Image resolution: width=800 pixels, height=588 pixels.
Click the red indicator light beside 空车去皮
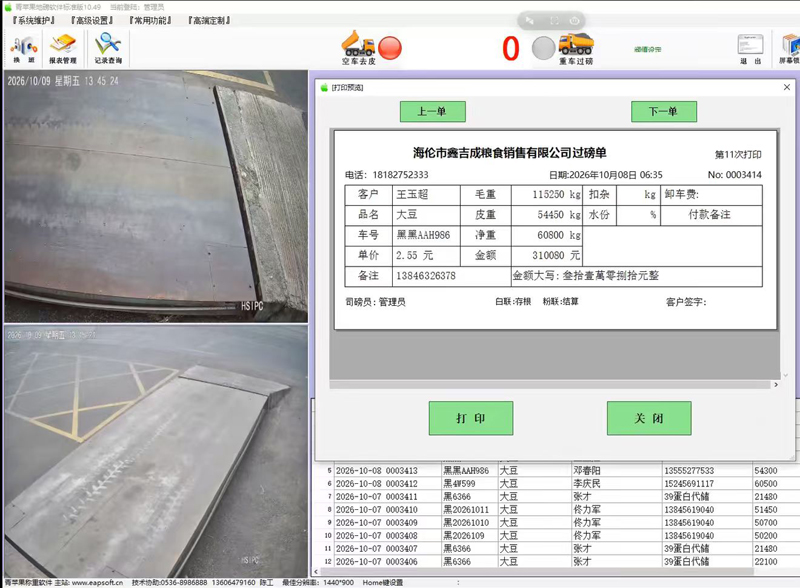[390, 48]
